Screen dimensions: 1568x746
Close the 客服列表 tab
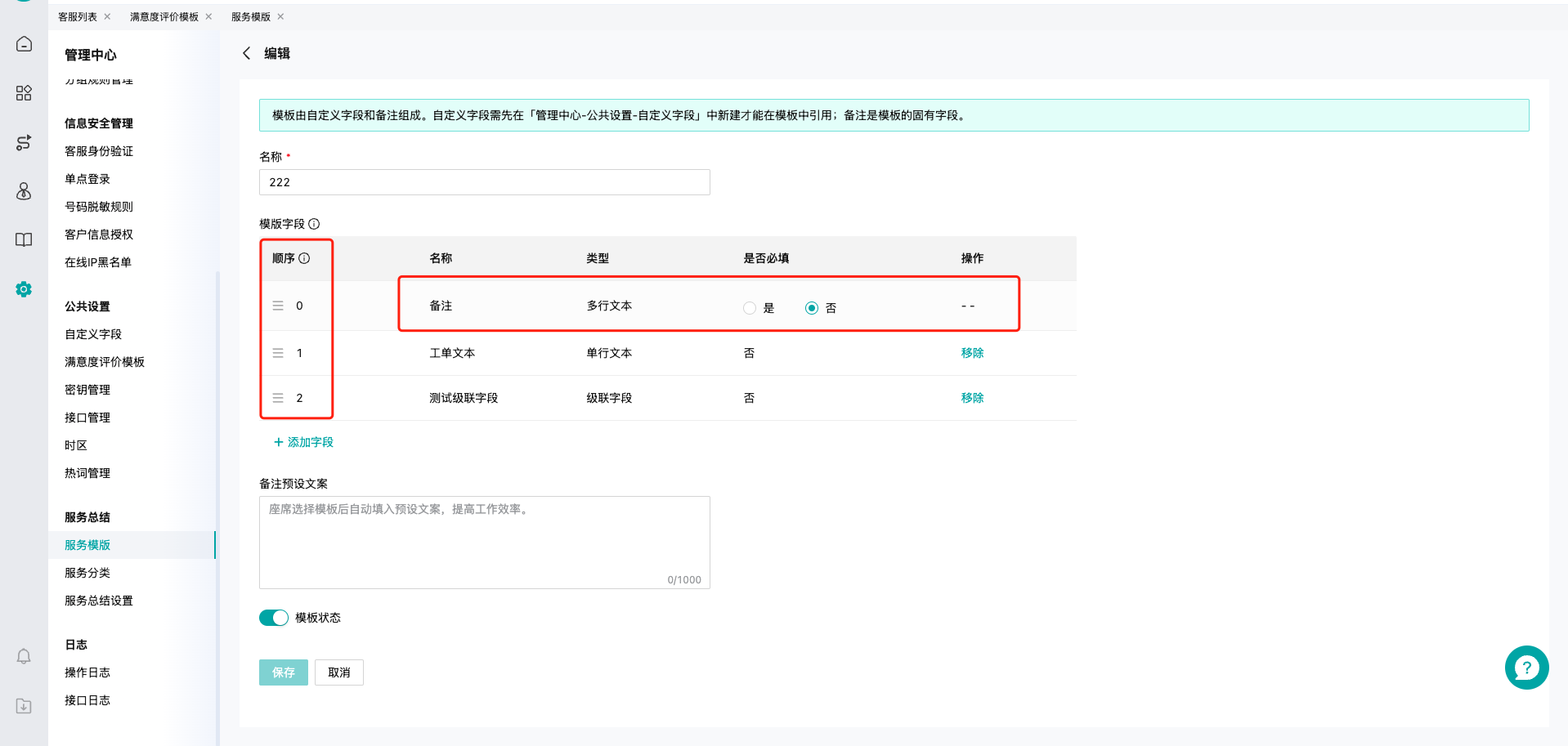click(107, 16)
